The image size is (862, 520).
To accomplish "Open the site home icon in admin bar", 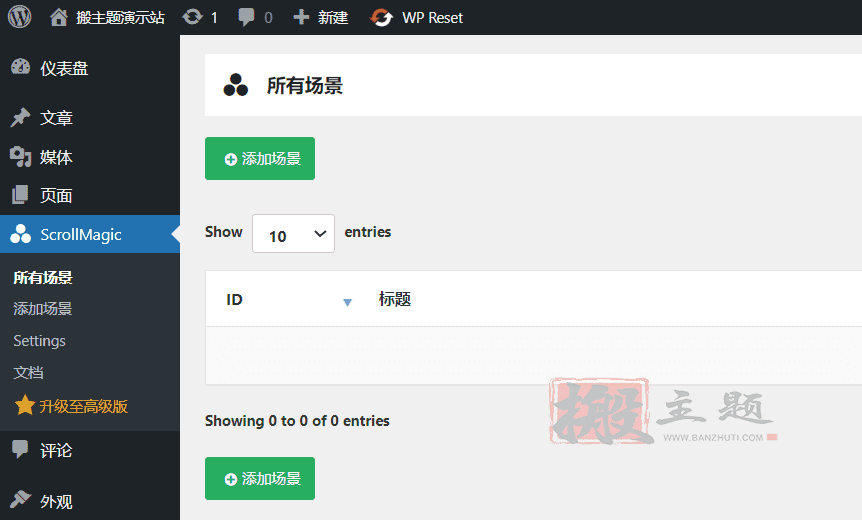I will click(x=58, y=18).
